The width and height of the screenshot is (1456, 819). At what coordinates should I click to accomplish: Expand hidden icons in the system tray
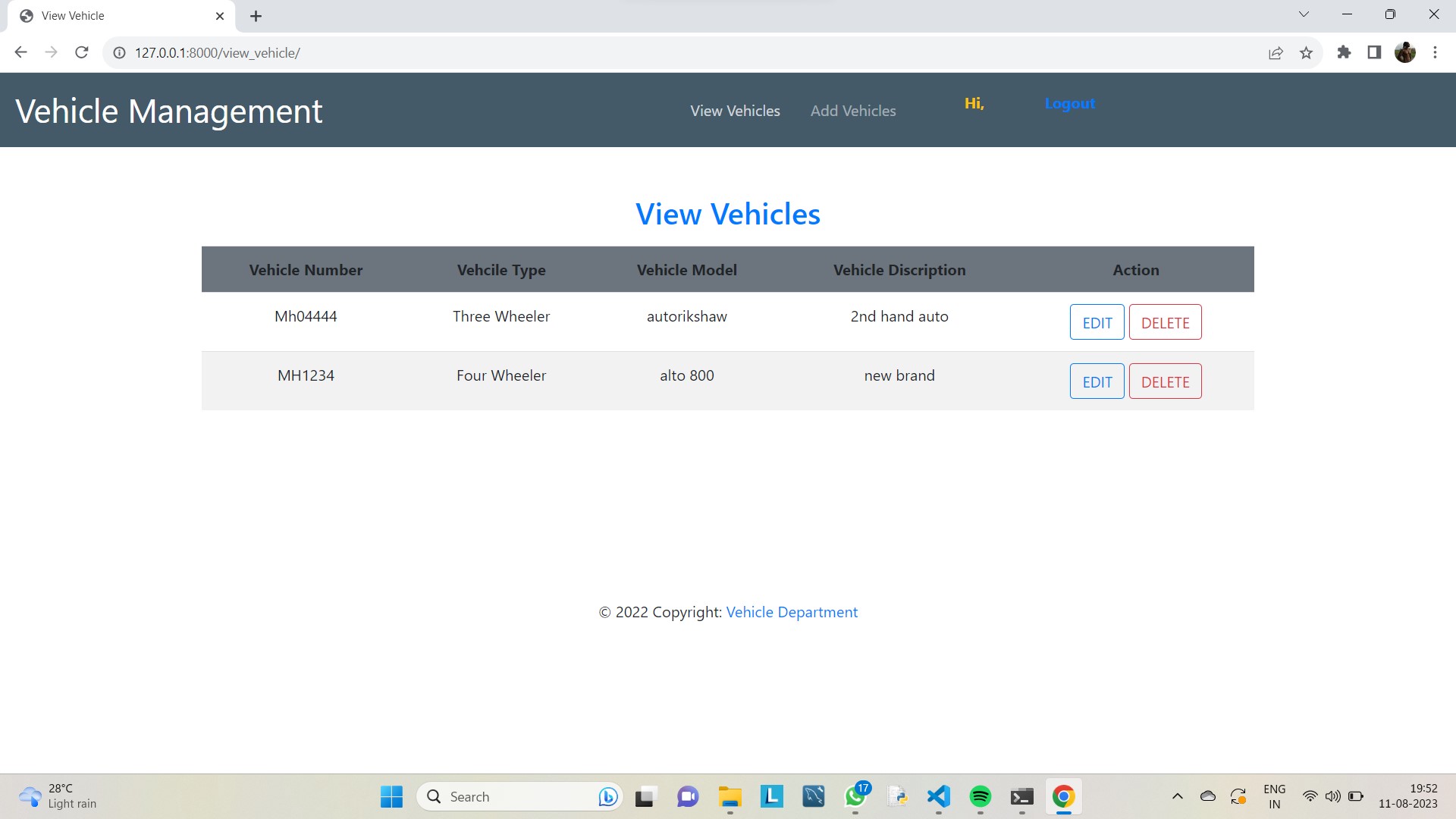1179,796
